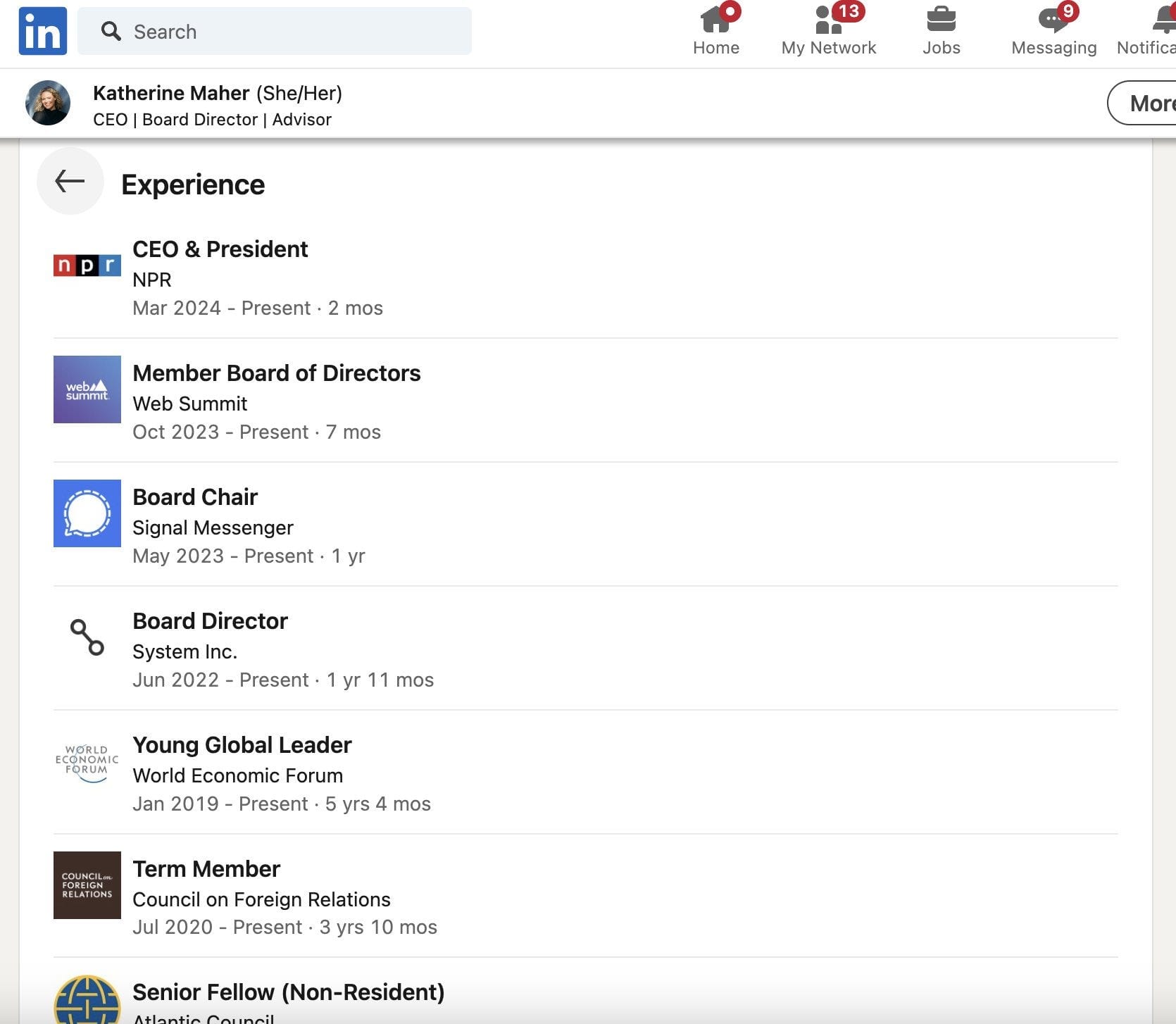Viewport: 1176px width, 1024px height.
Task: Click the LinkedIn logo icon
Action: pos(43,31)
